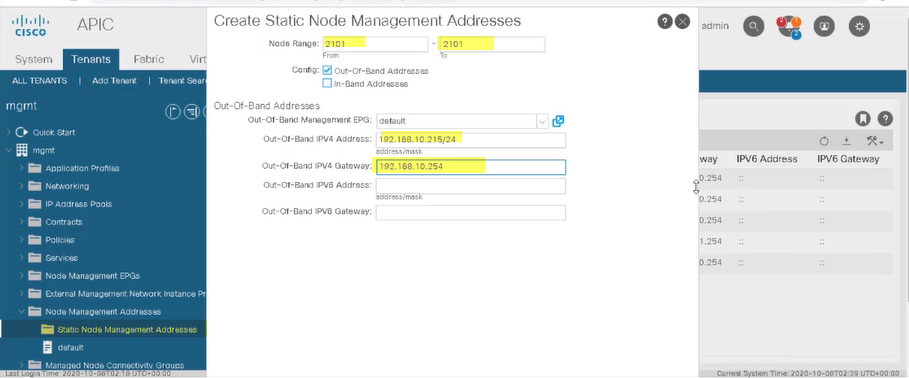Image resolution: width=909 pixels, height=378 pixels.
Task: Click the first navigation pane toolbar icon
Action: click(x=173, y=112)
